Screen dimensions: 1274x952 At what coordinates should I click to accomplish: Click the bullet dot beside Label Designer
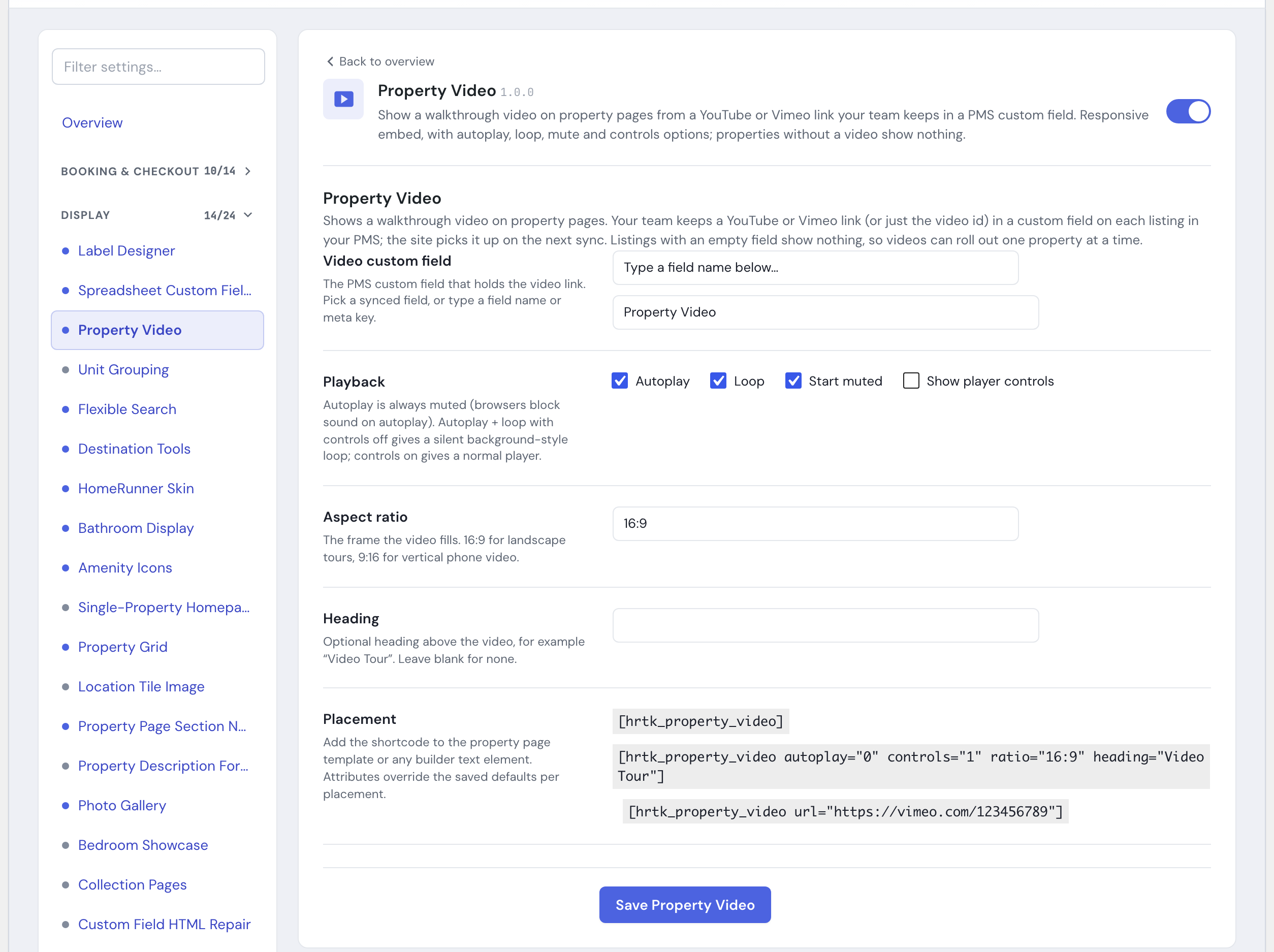pyautogui.click(x=66, y=251)
